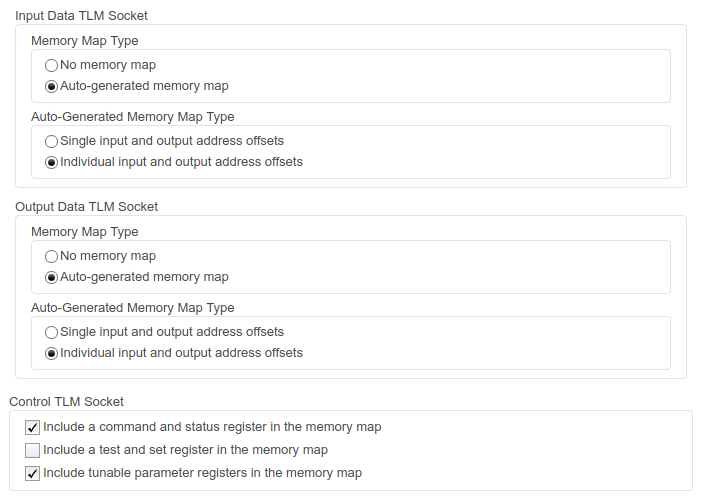
Task: Click 'Auto-Generated Memory Map Type' heading in Output section
Action: pos(133,308)
